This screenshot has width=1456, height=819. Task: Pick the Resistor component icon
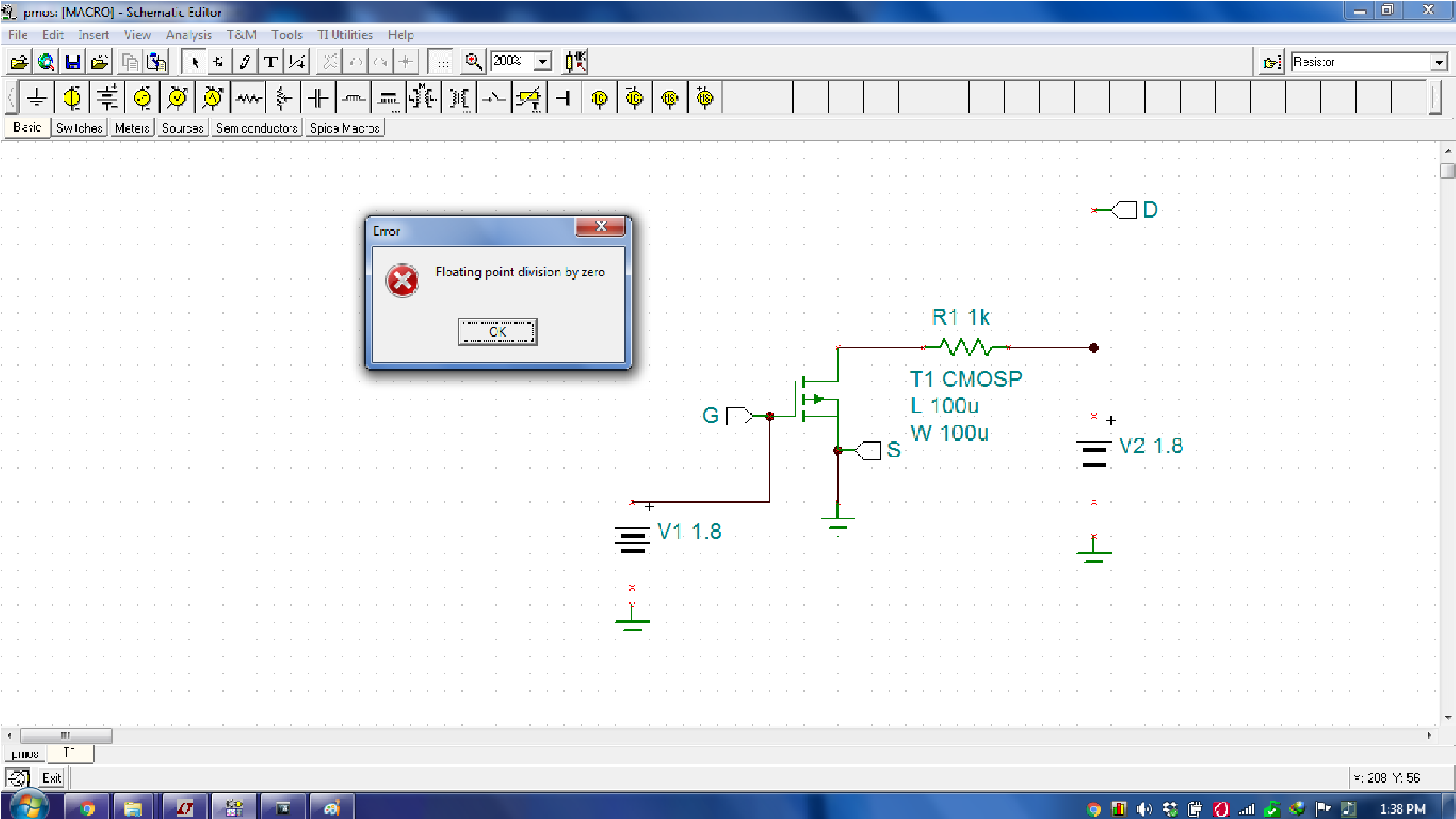point(248,98)
